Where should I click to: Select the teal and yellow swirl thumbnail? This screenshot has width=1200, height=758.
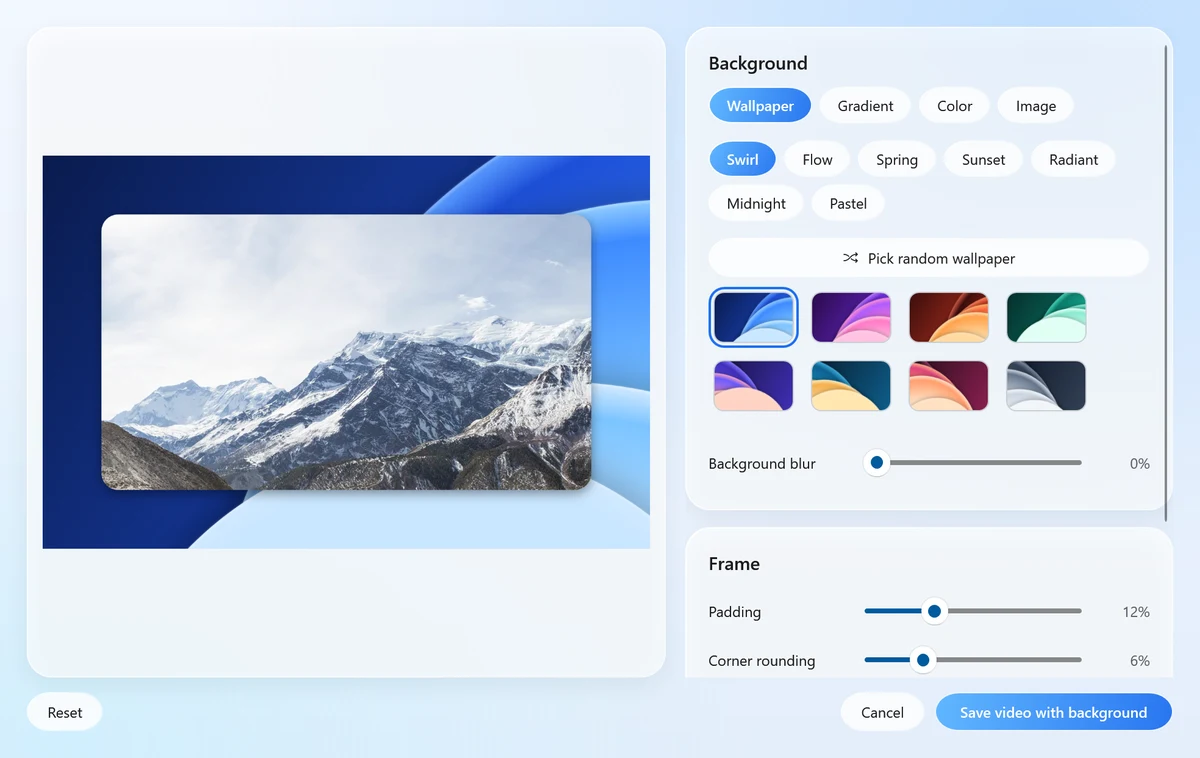(851, 386)
